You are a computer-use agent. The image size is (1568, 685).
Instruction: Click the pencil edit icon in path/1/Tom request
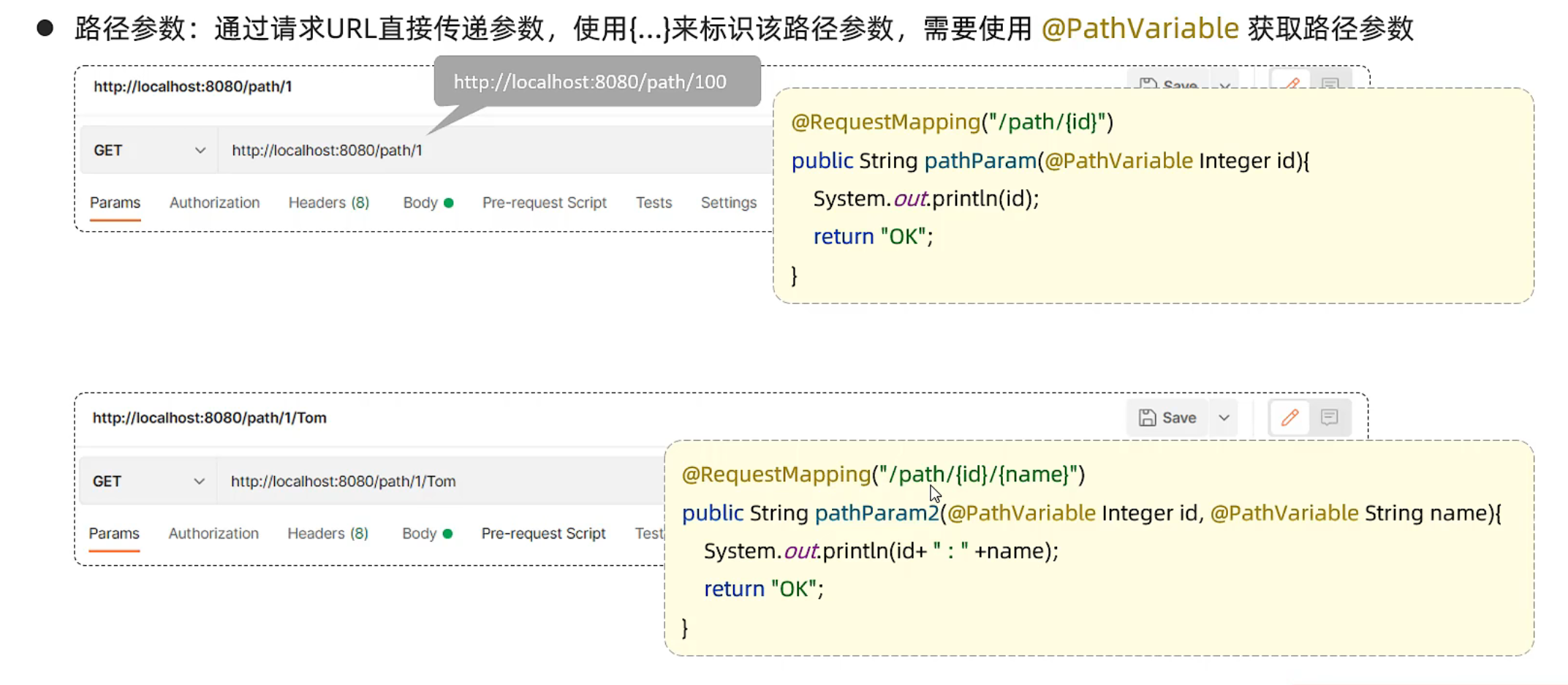(x=1289, y=417)
